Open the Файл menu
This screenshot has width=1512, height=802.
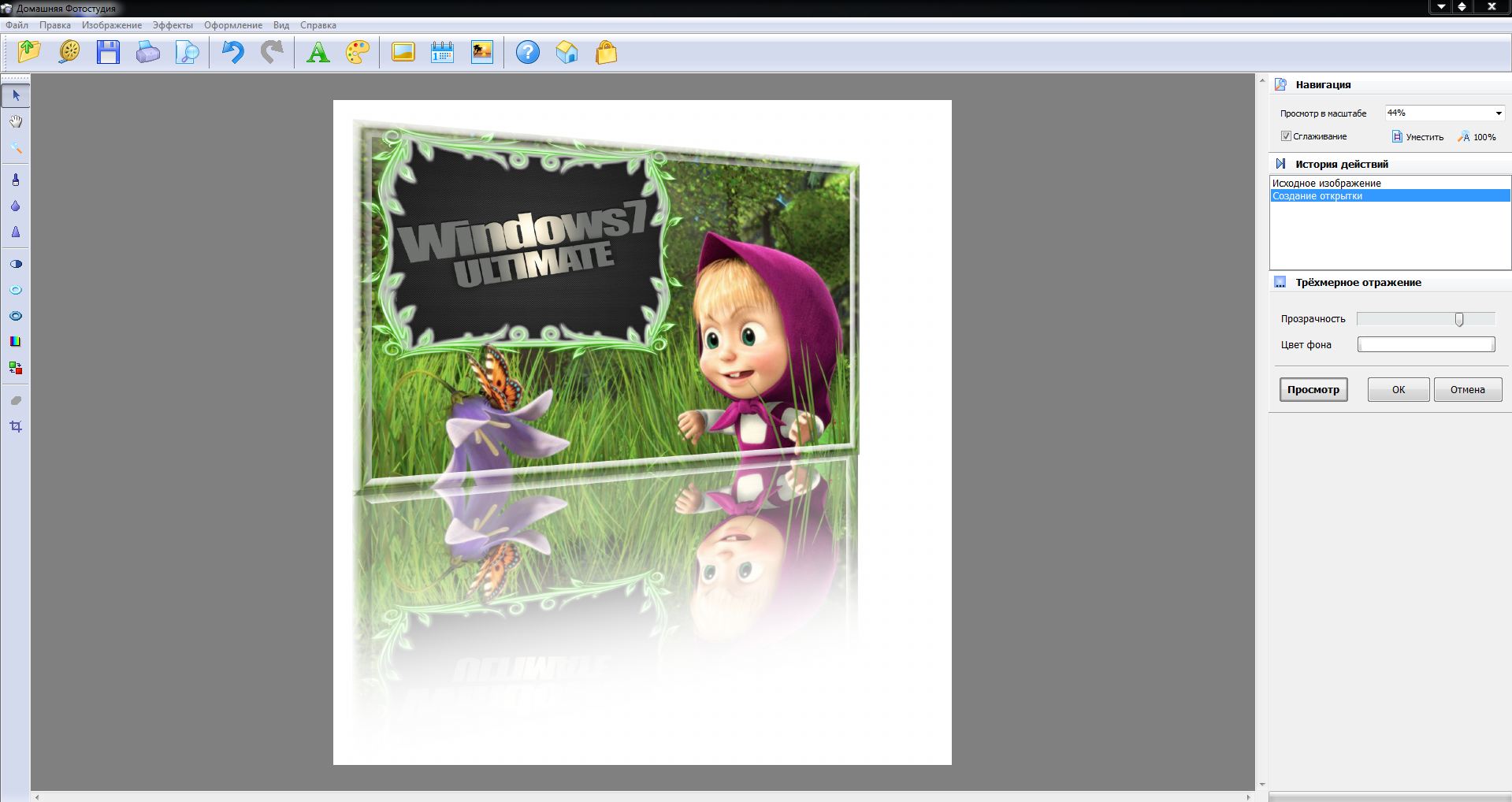click(17, 25)
